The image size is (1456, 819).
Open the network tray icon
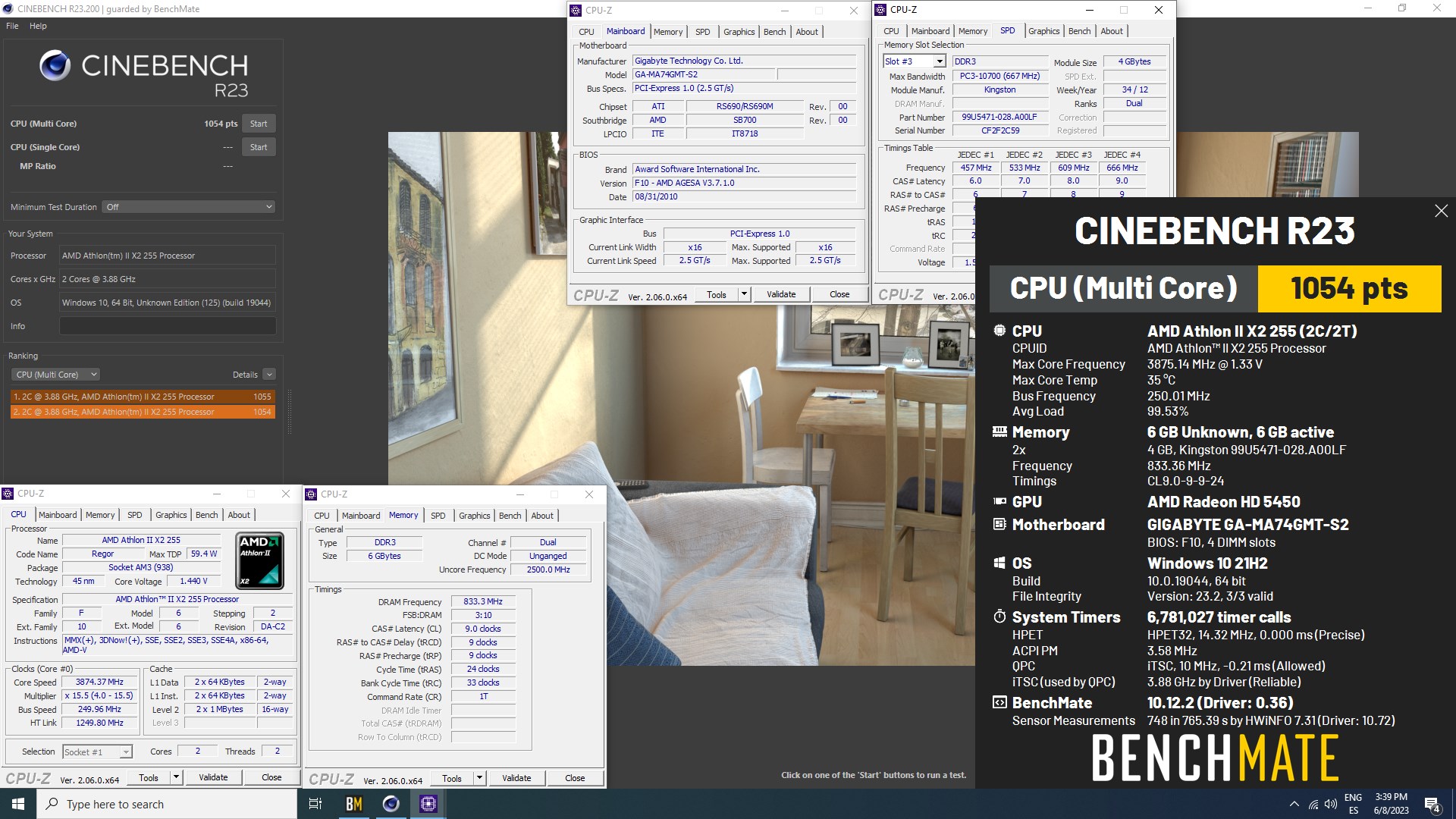pyautogui.click(x=1313, y=804)
